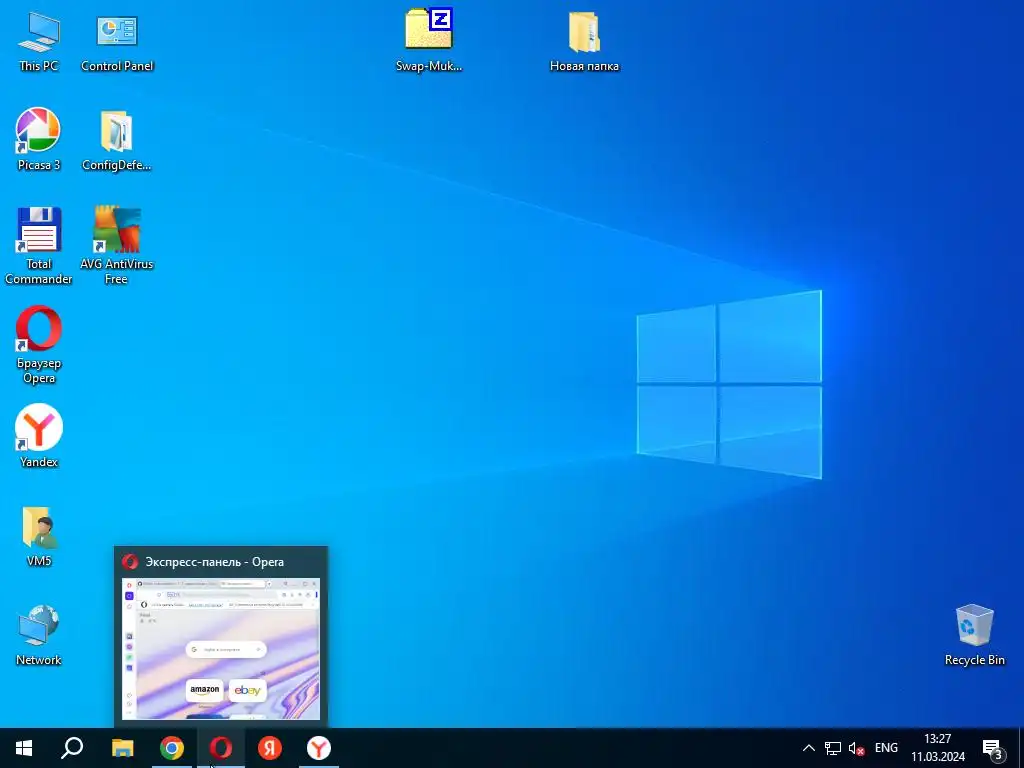Select the Recycle Bin icon
This screenshot has width=1024, height=768.
coord(974,635)
